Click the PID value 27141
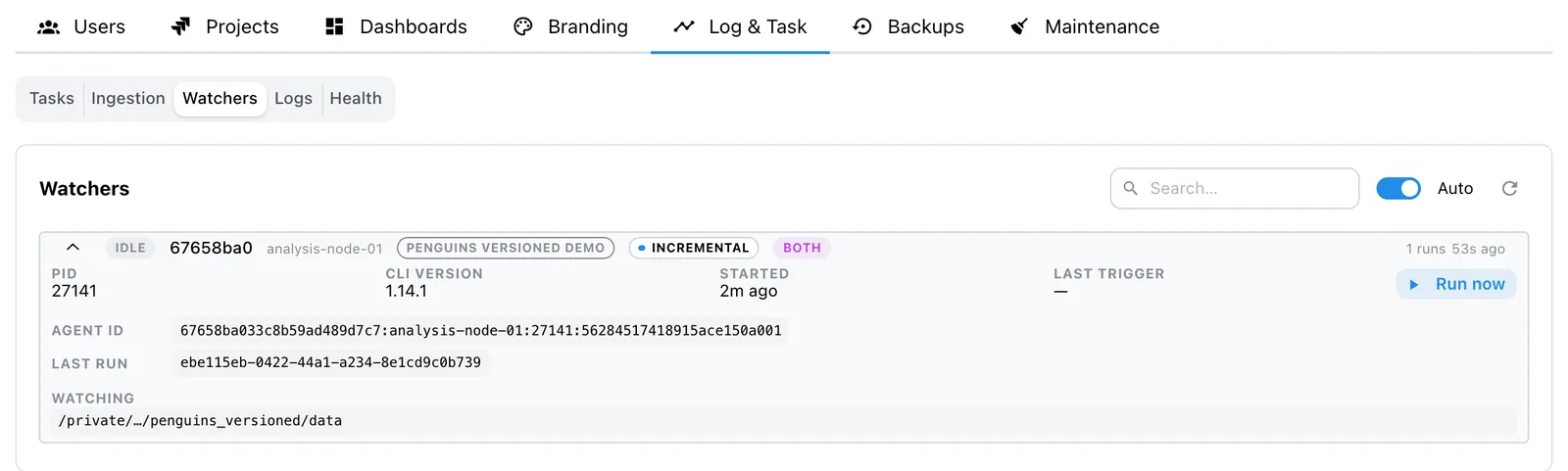This screenshot has height=471, width=1568. tap(74, 291)
